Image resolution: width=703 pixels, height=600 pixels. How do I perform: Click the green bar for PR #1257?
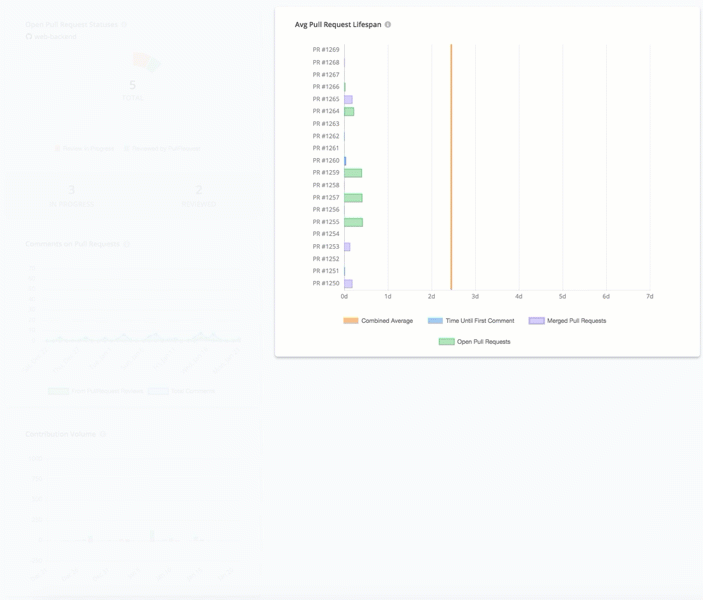click(x=353, y=198)
